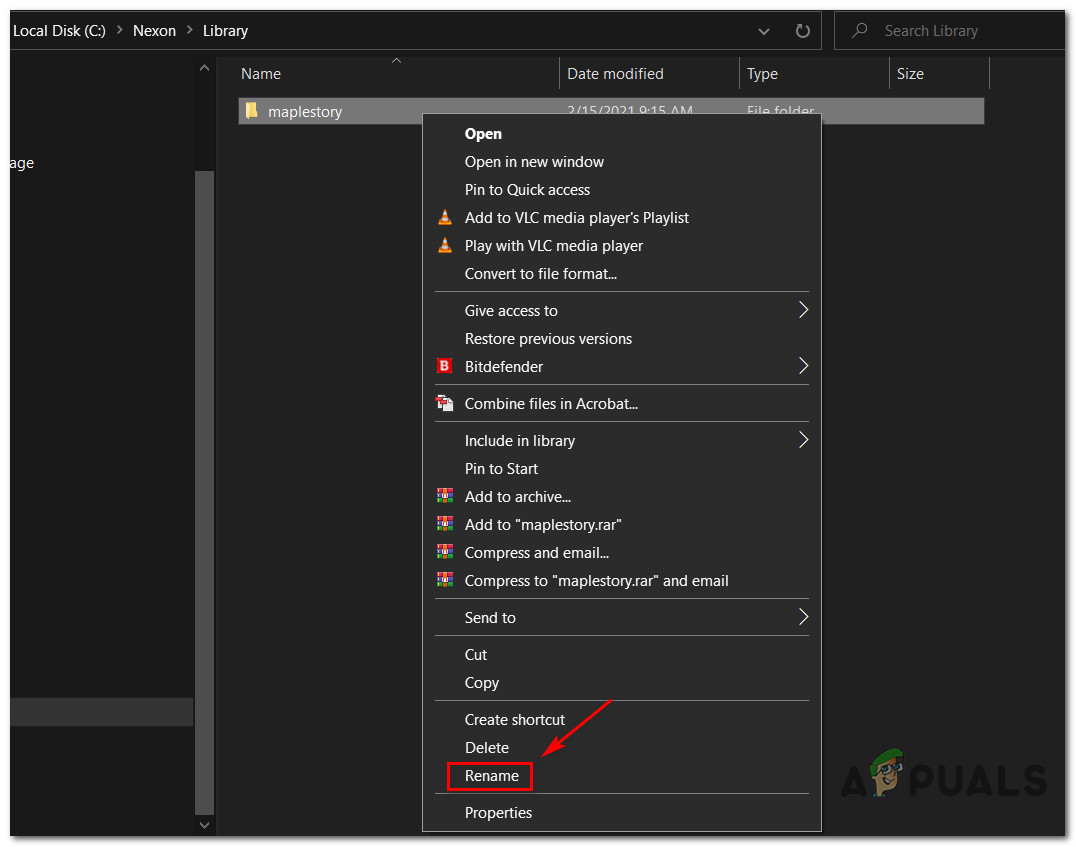Click the VLC cone icon beside Add to Playlist
Viewport: 1076px width, 847px height.
pyautogui.click(x=445, y=218)
